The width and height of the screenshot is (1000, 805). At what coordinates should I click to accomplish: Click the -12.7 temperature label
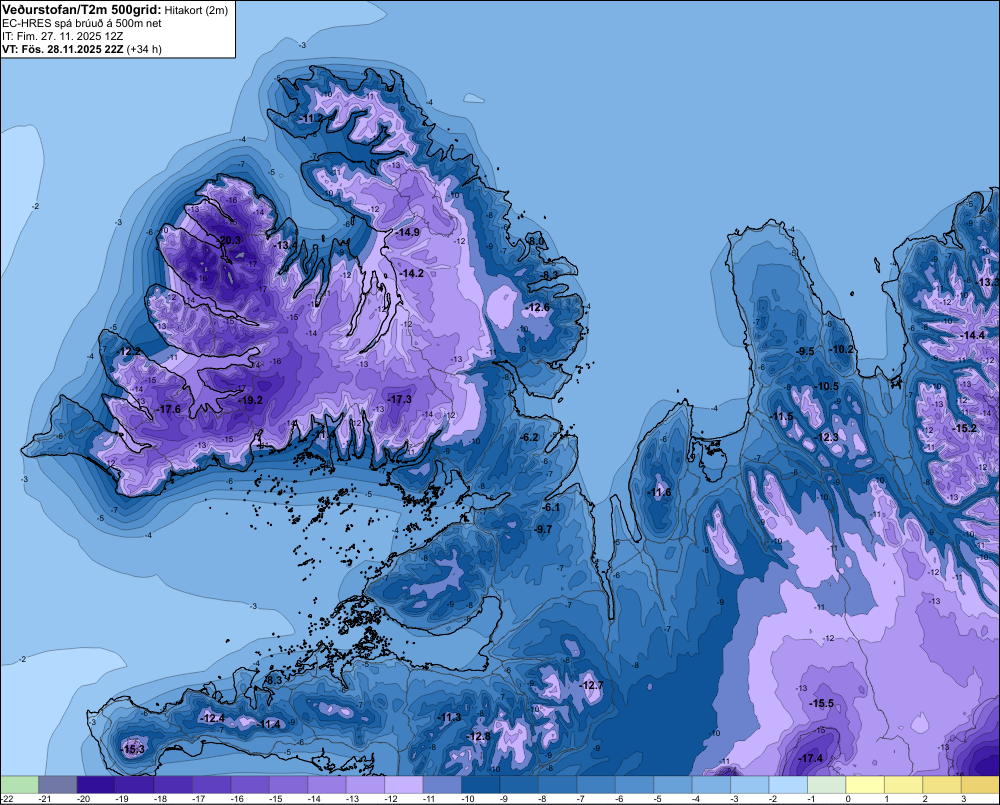click(x=591, y=685)
